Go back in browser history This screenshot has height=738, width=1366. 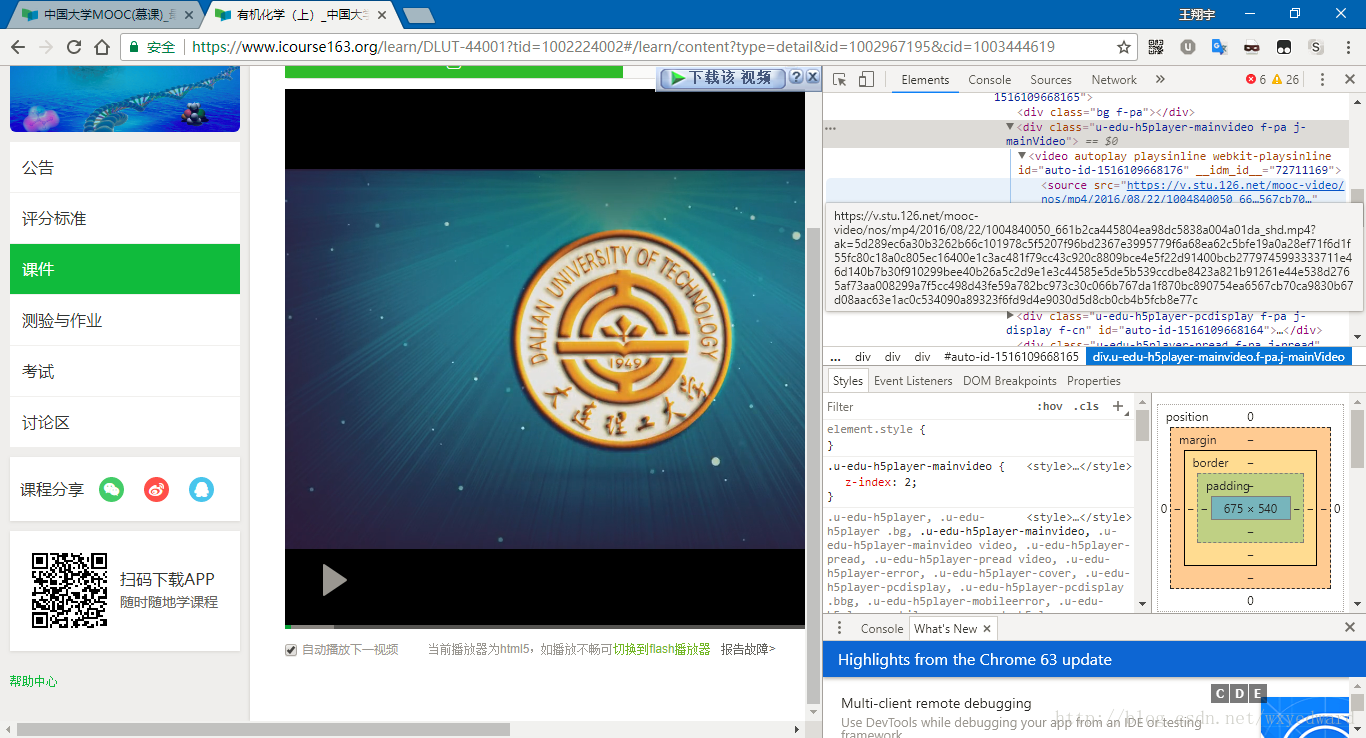[x=17, y=47]
